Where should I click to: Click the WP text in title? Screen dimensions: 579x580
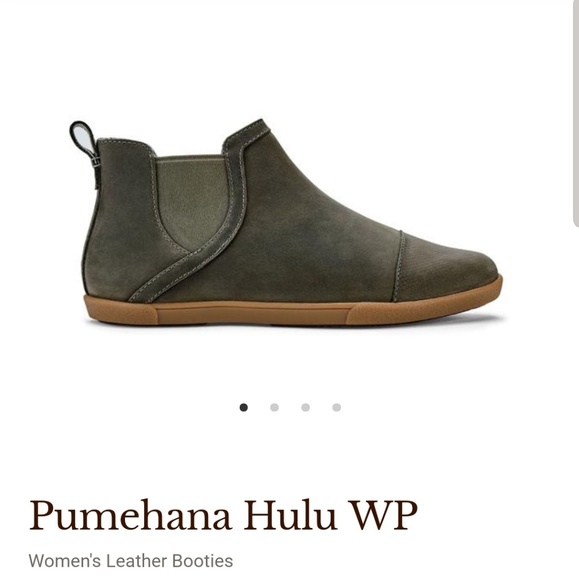[x=383, y=515]
